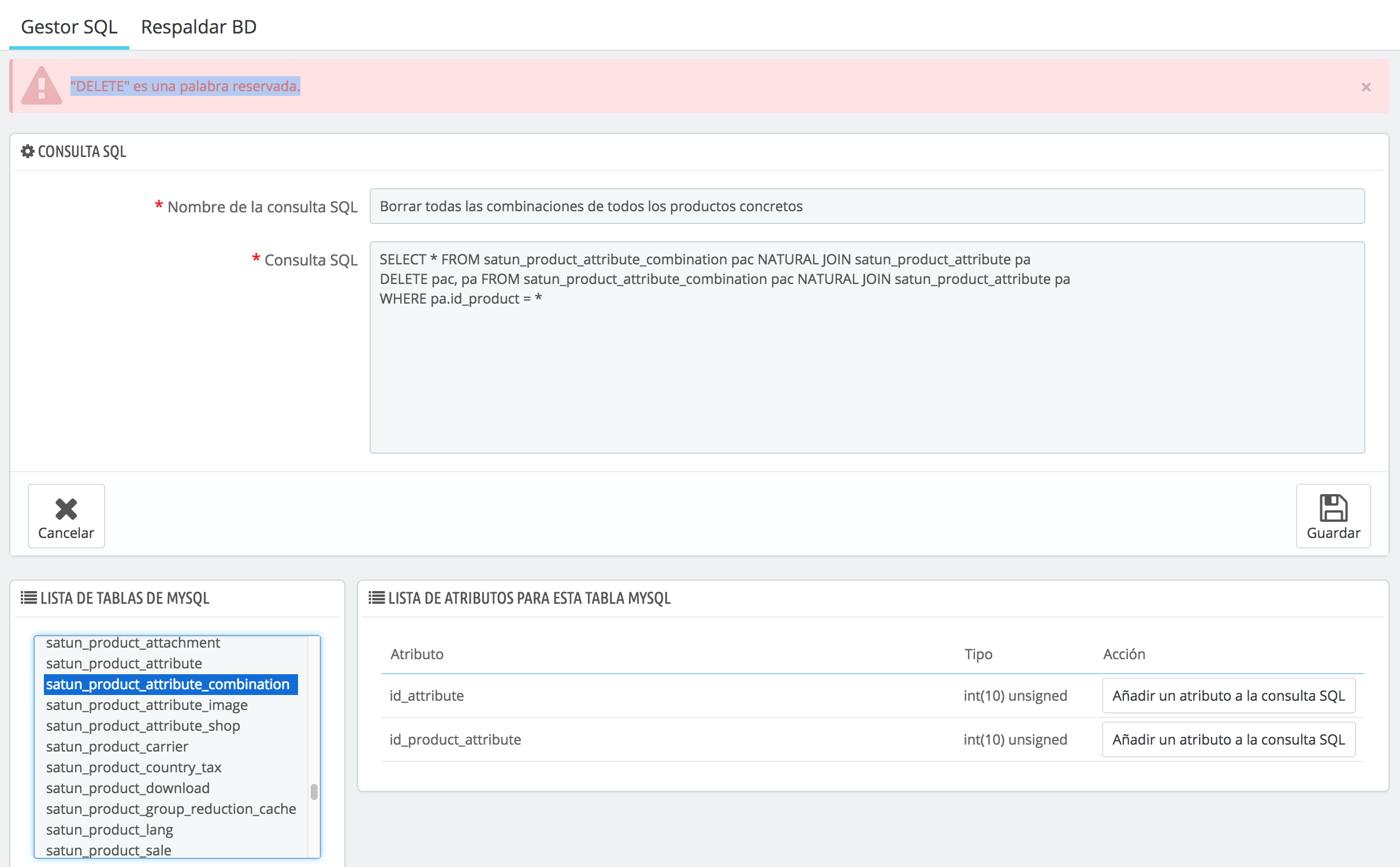
Task: Add id_attribute to the SQL query
Action: [1228, 696]
